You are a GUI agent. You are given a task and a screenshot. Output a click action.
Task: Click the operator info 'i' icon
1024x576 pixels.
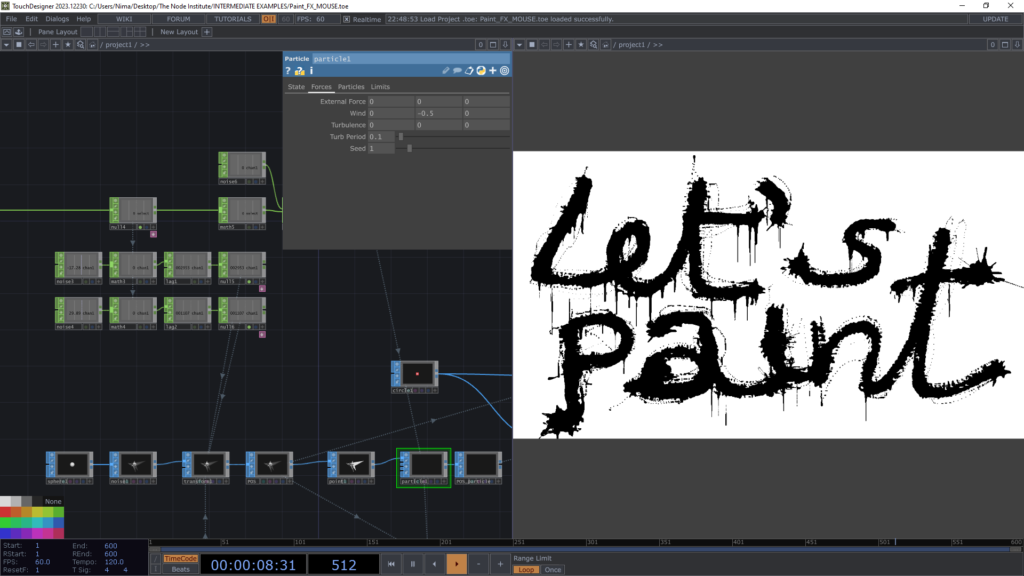[311, 71]
